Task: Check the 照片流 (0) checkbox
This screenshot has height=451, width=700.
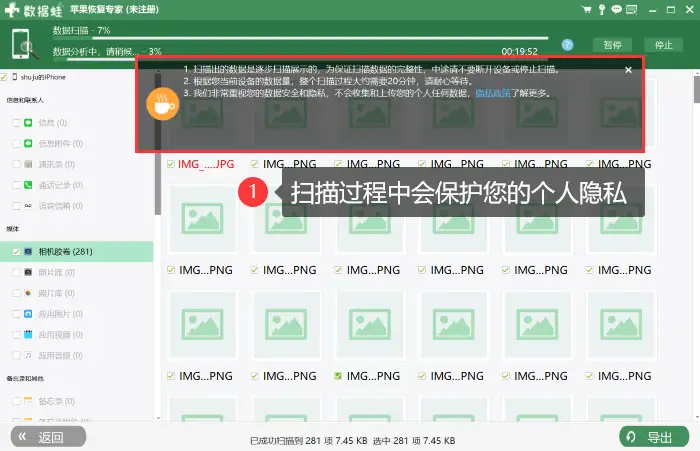Action: tap(17, 272)
